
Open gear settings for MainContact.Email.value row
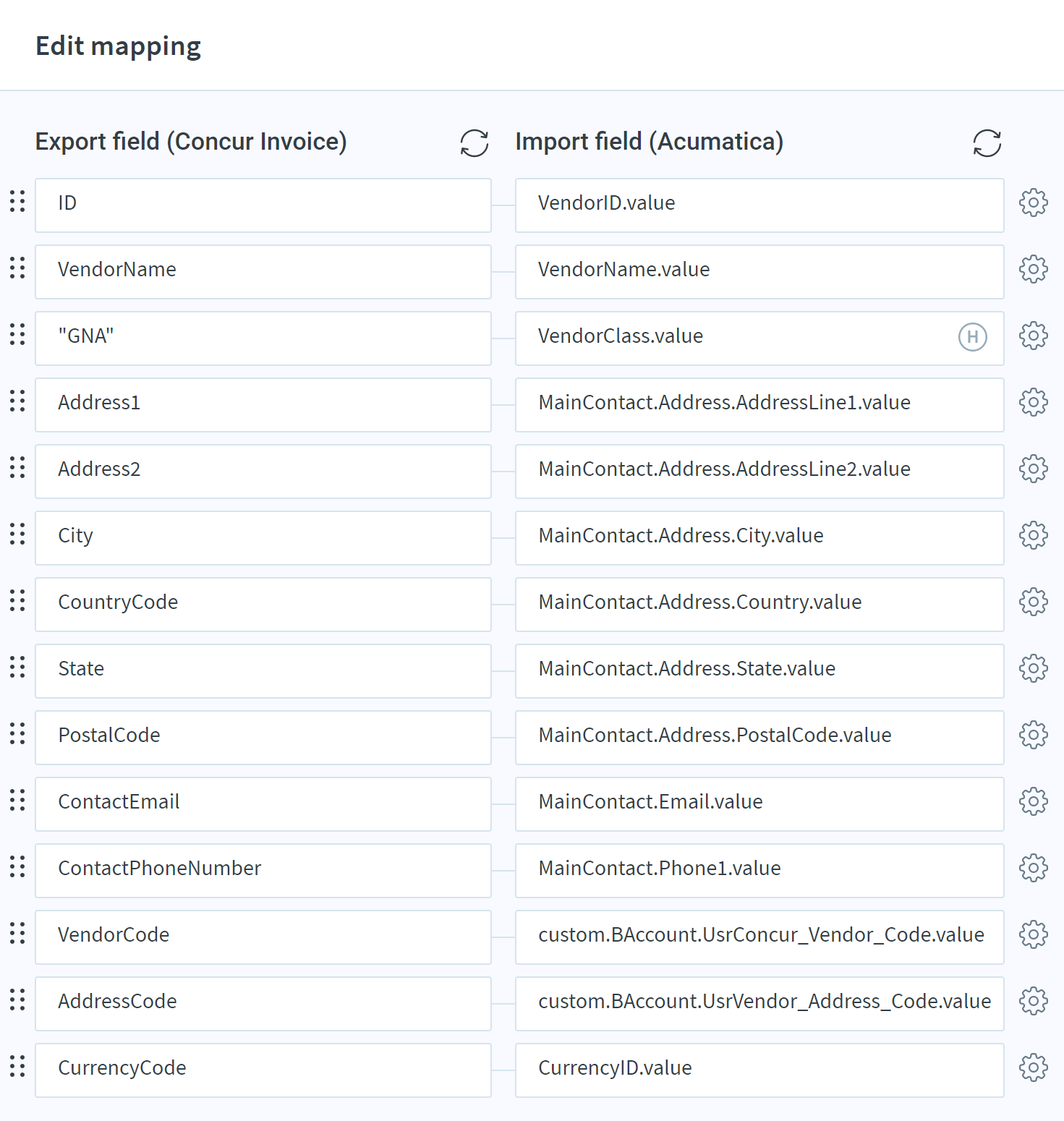coord(1034,801)
